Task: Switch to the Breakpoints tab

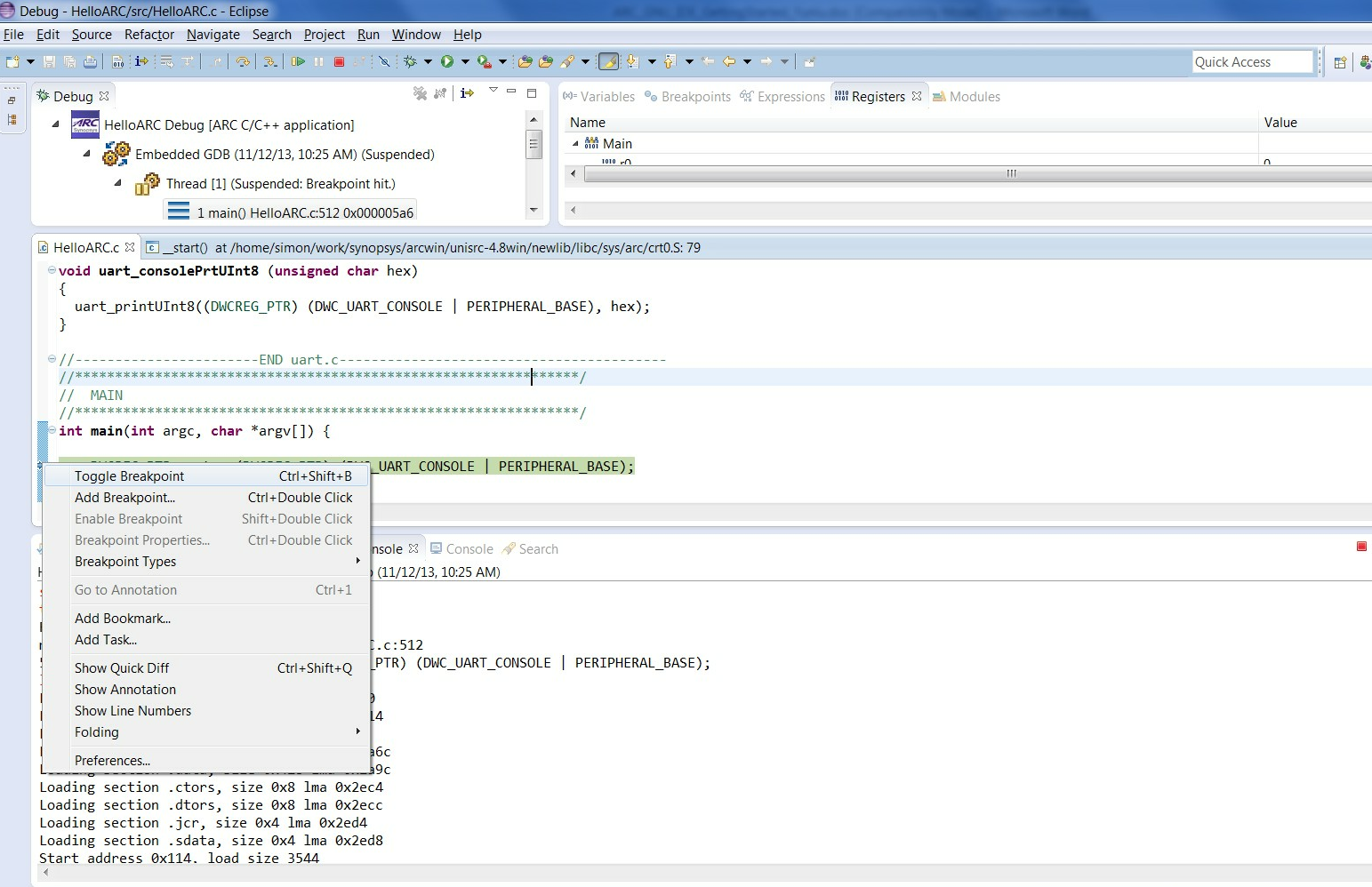Action: point(687,96)
